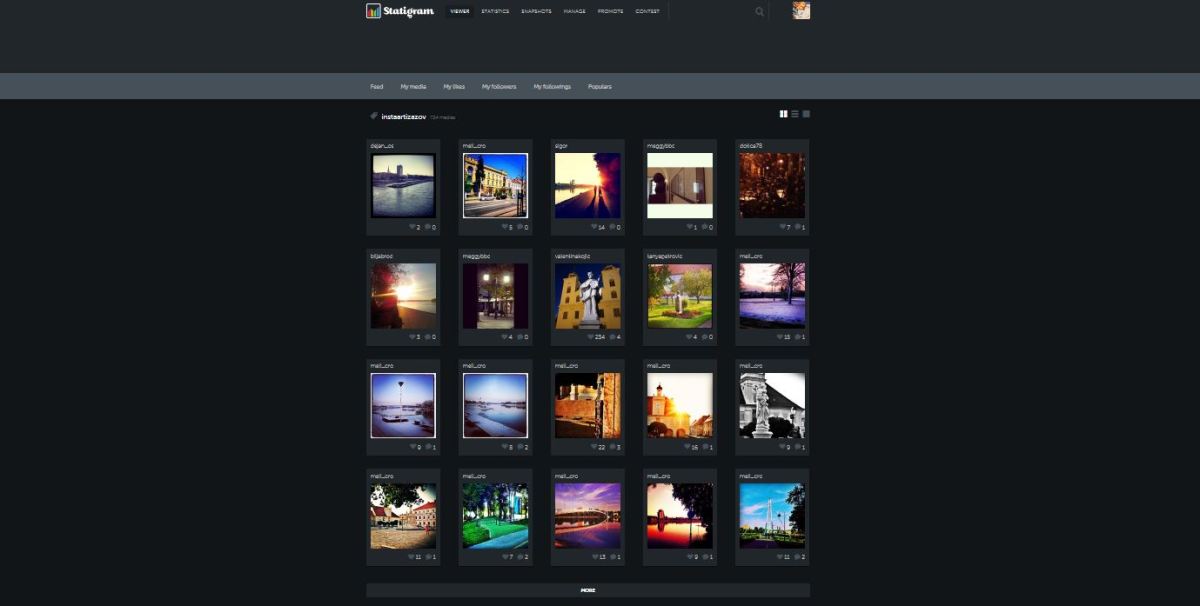Open the Statistics menu
The width and height of the screenshot is (1200, 606).
tap(494, 12)
